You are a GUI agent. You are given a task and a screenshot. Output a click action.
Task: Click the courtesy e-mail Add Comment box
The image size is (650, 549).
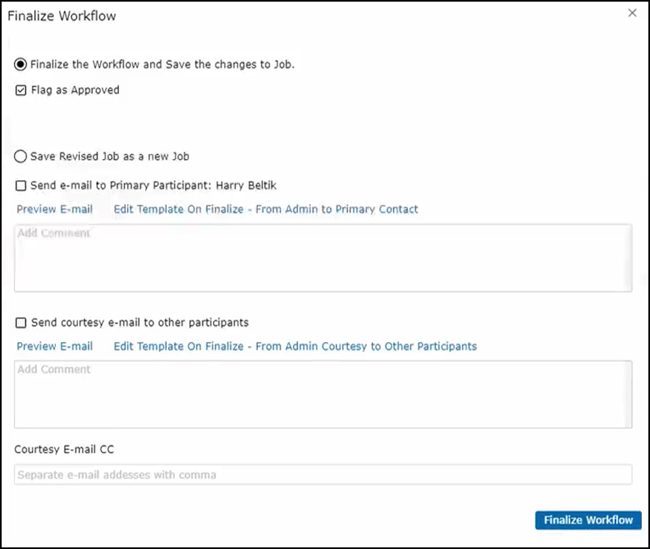click(322, 394)
